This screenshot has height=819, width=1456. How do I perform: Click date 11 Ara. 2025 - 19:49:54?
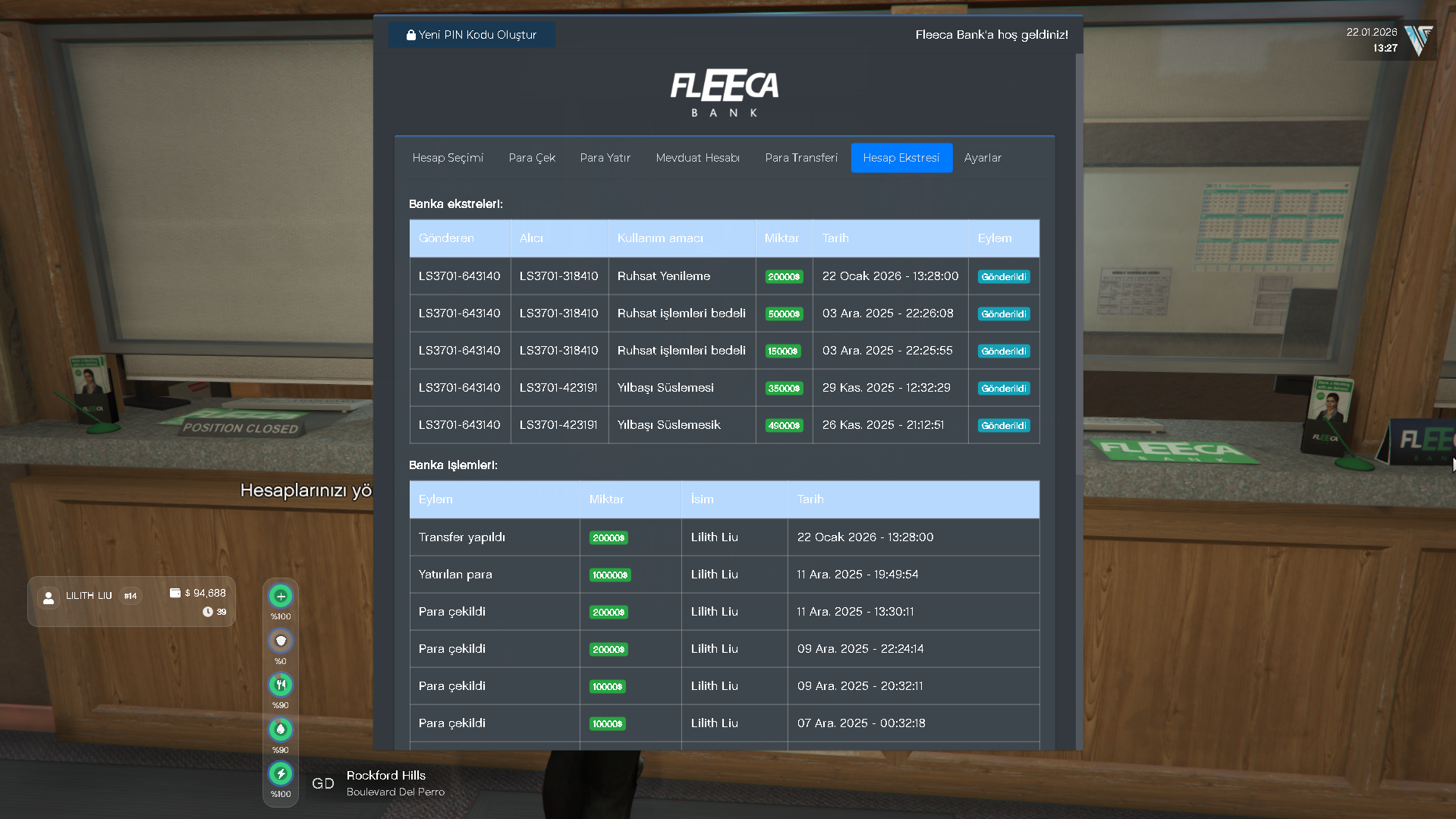point(857,575)
